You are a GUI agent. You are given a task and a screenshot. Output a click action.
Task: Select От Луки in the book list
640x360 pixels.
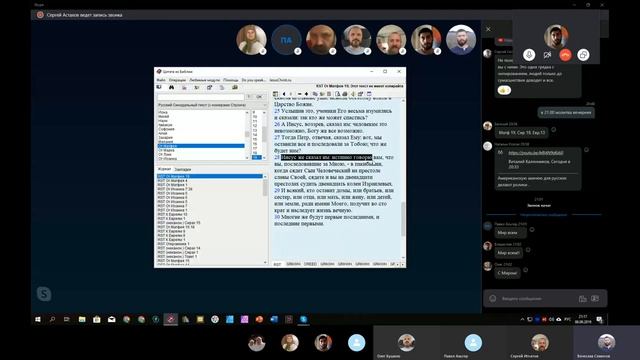(165, 154)
